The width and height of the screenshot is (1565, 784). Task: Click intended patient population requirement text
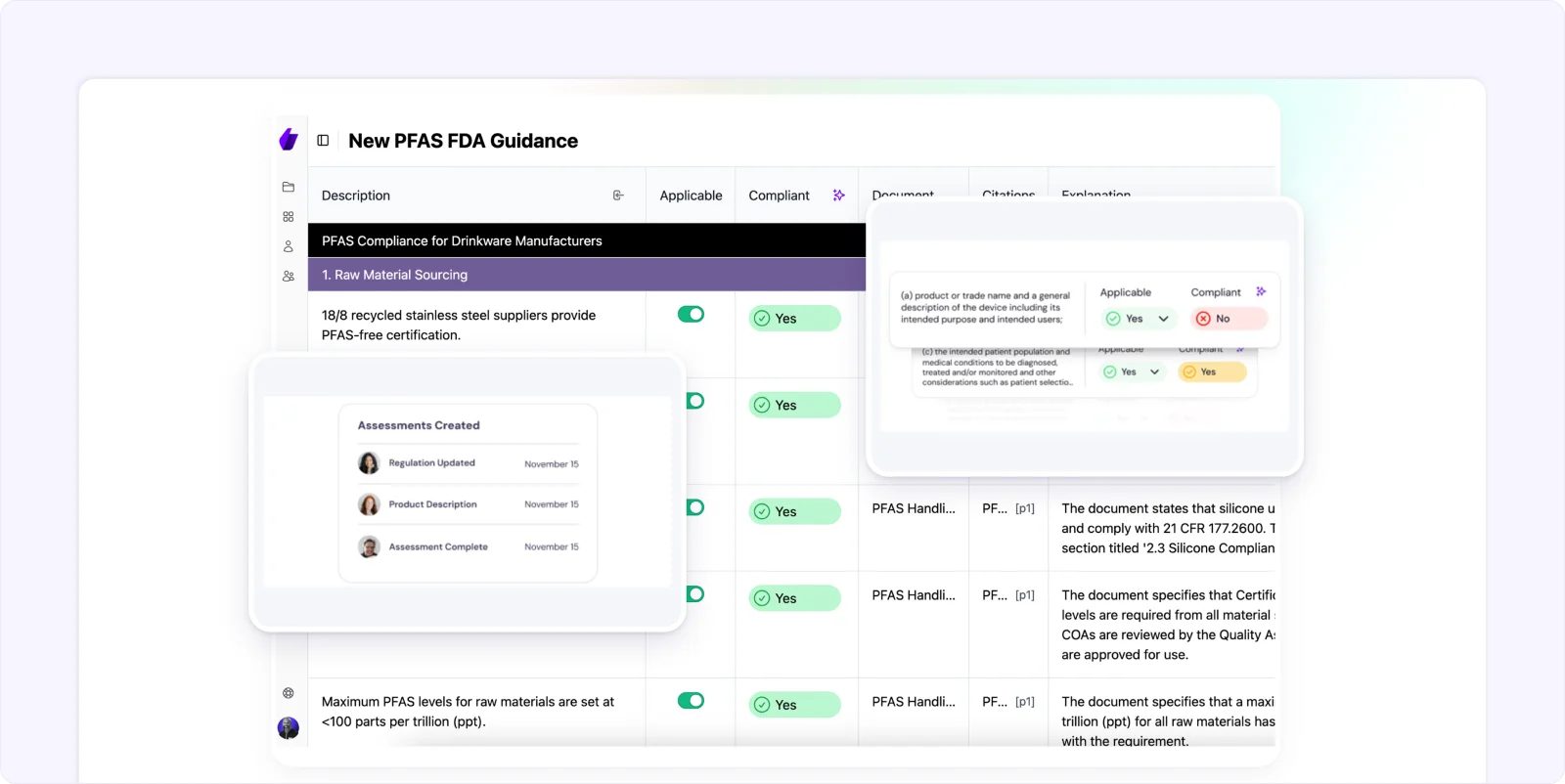click(997, 367)
